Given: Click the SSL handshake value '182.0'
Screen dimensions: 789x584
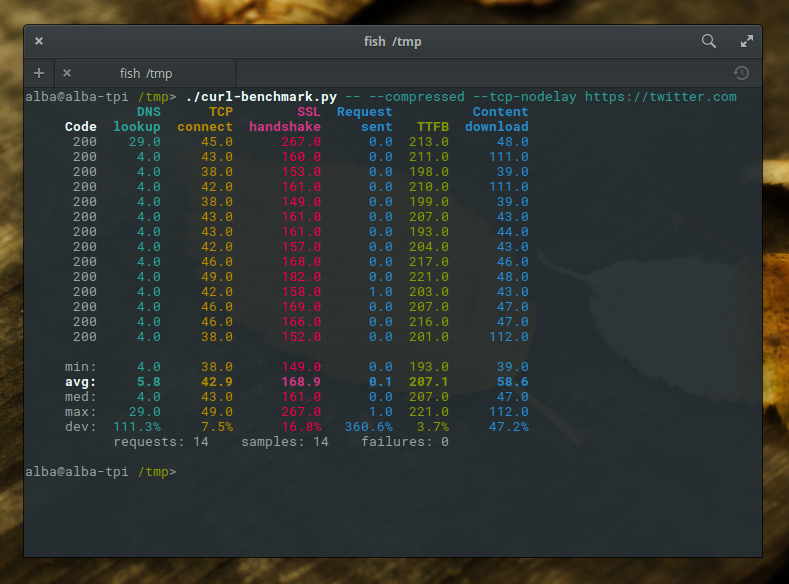Looking at the screenshot, I should (301, 277).
